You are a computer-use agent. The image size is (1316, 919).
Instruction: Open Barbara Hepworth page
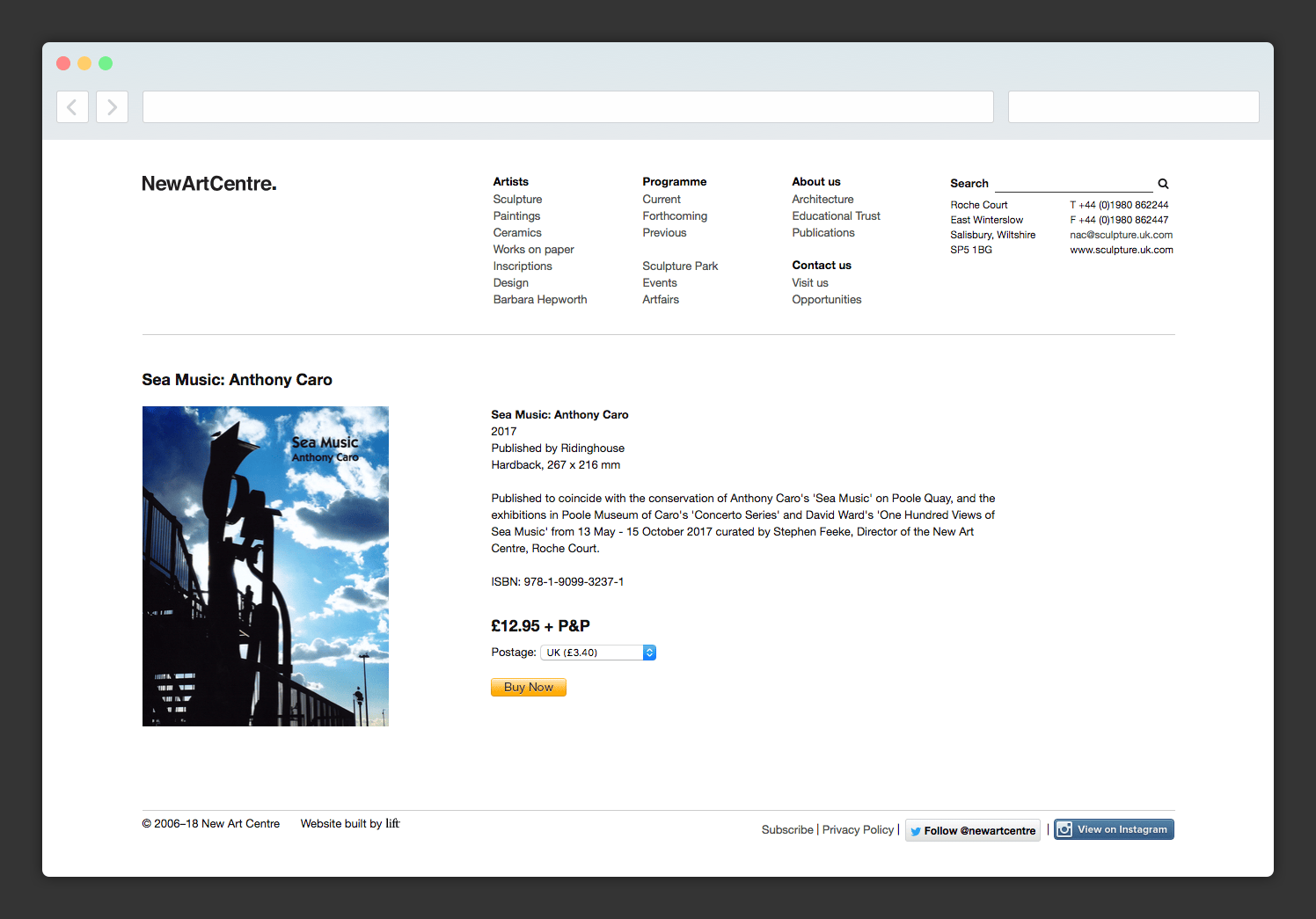click(540, 299)
